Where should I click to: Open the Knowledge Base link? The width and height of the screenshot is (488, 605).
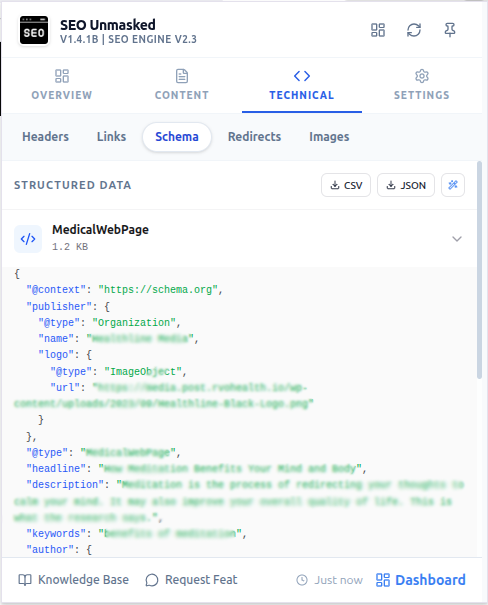pos(74,580)
